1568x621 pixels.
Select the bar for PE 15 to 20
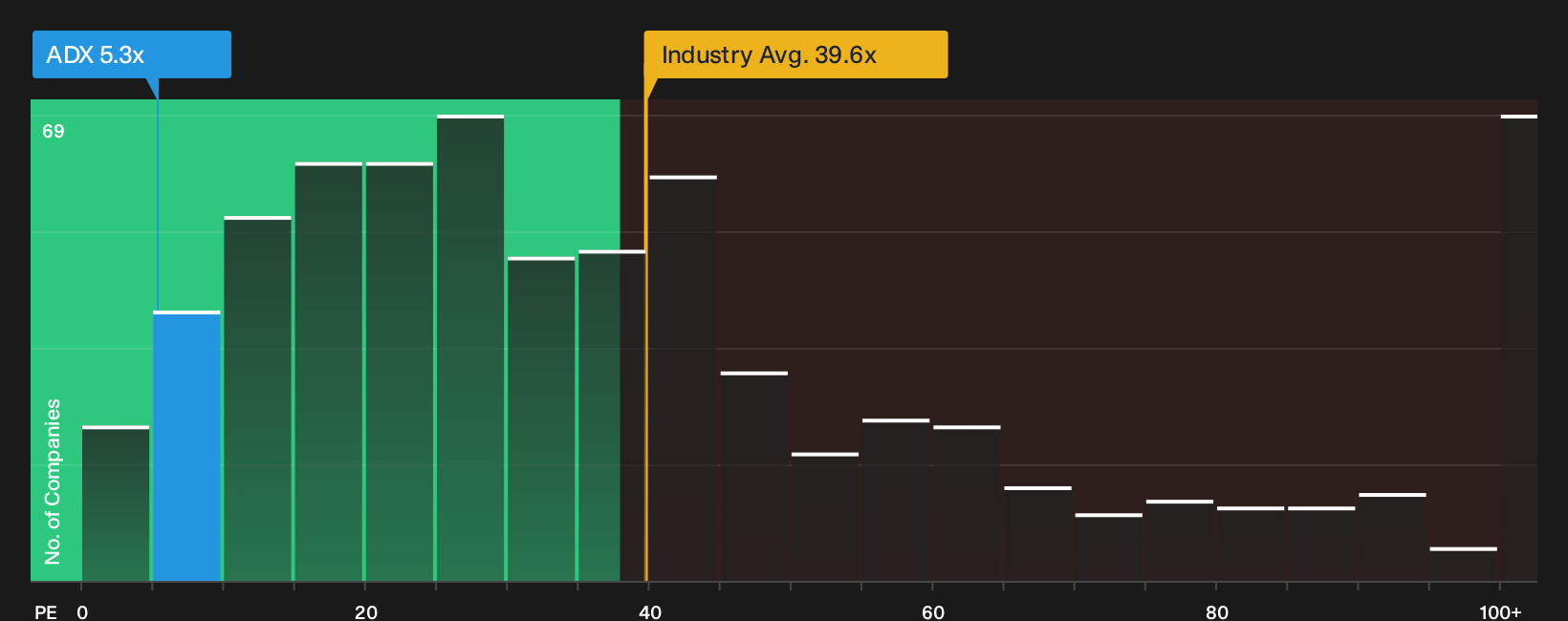pyautogui.click(x=329, y=373)
